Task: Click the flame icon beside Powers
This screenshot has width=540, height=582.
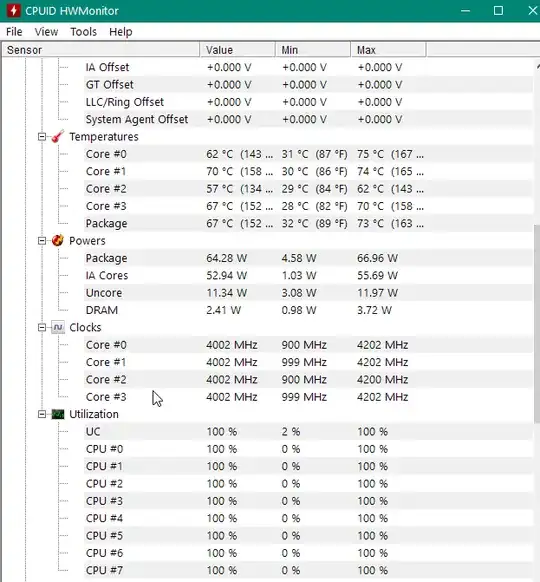Action: coord(58,241)
